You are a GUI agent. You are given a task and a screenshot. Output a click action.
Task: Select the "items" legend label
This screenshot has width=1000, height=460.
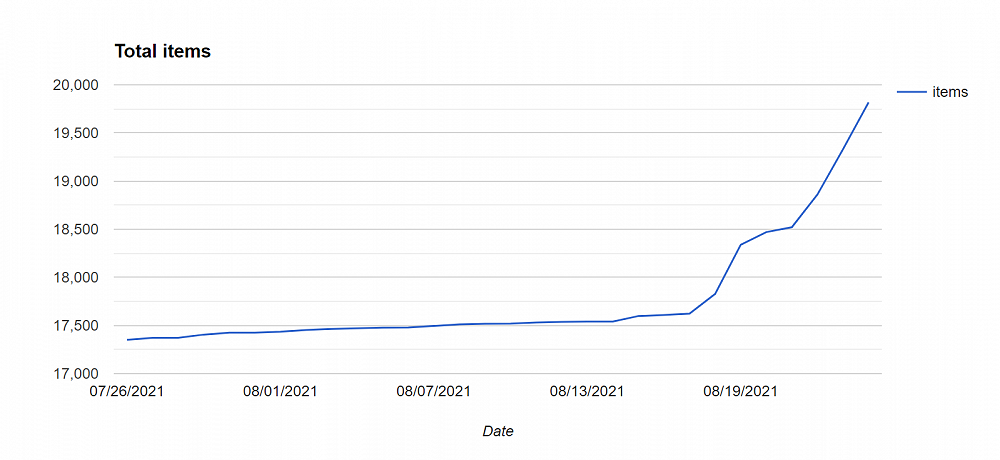click(x=950, y=92)
